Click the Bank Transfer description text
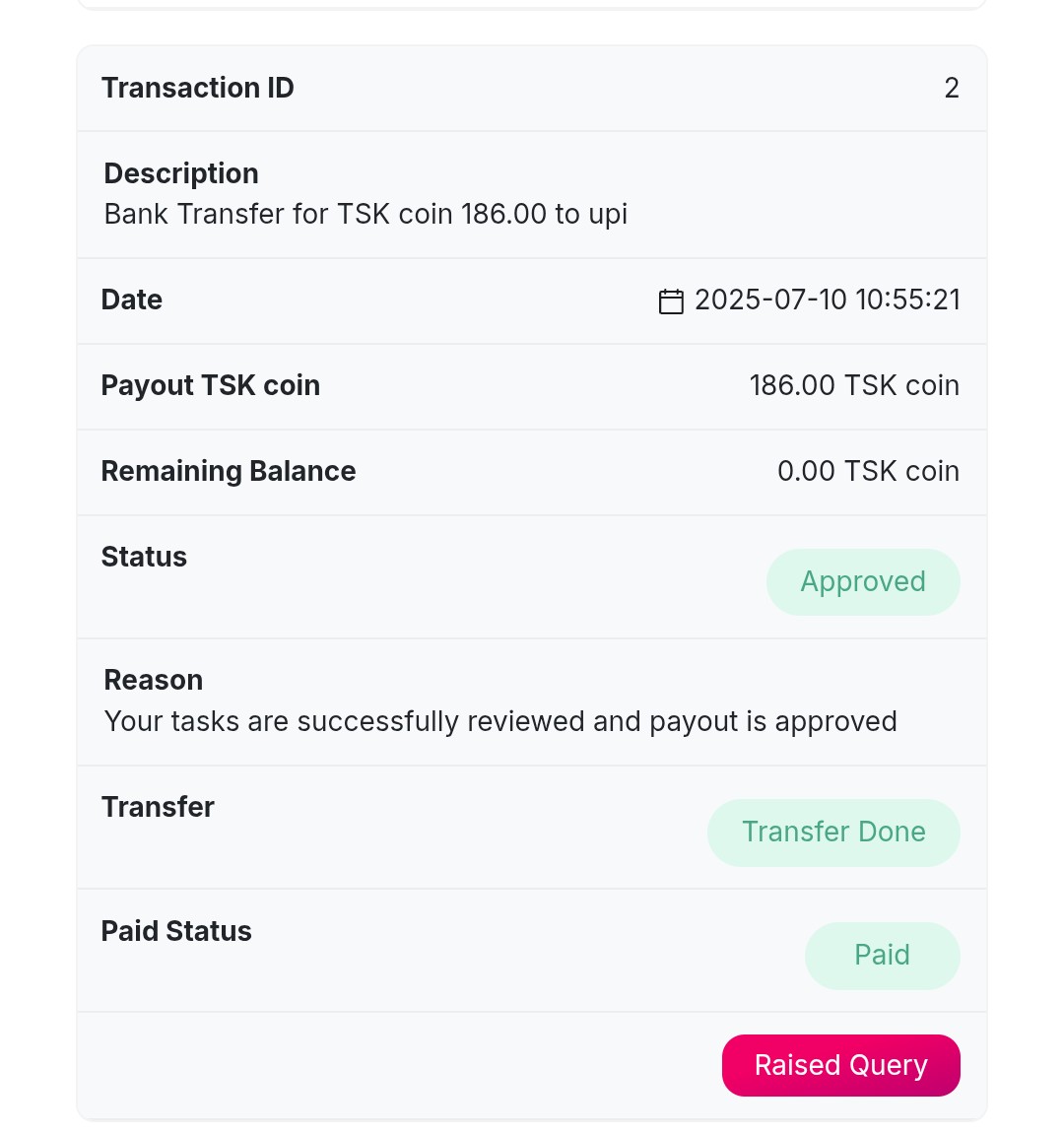The width and height of the screenshot is (1064, 1134). 366,214
